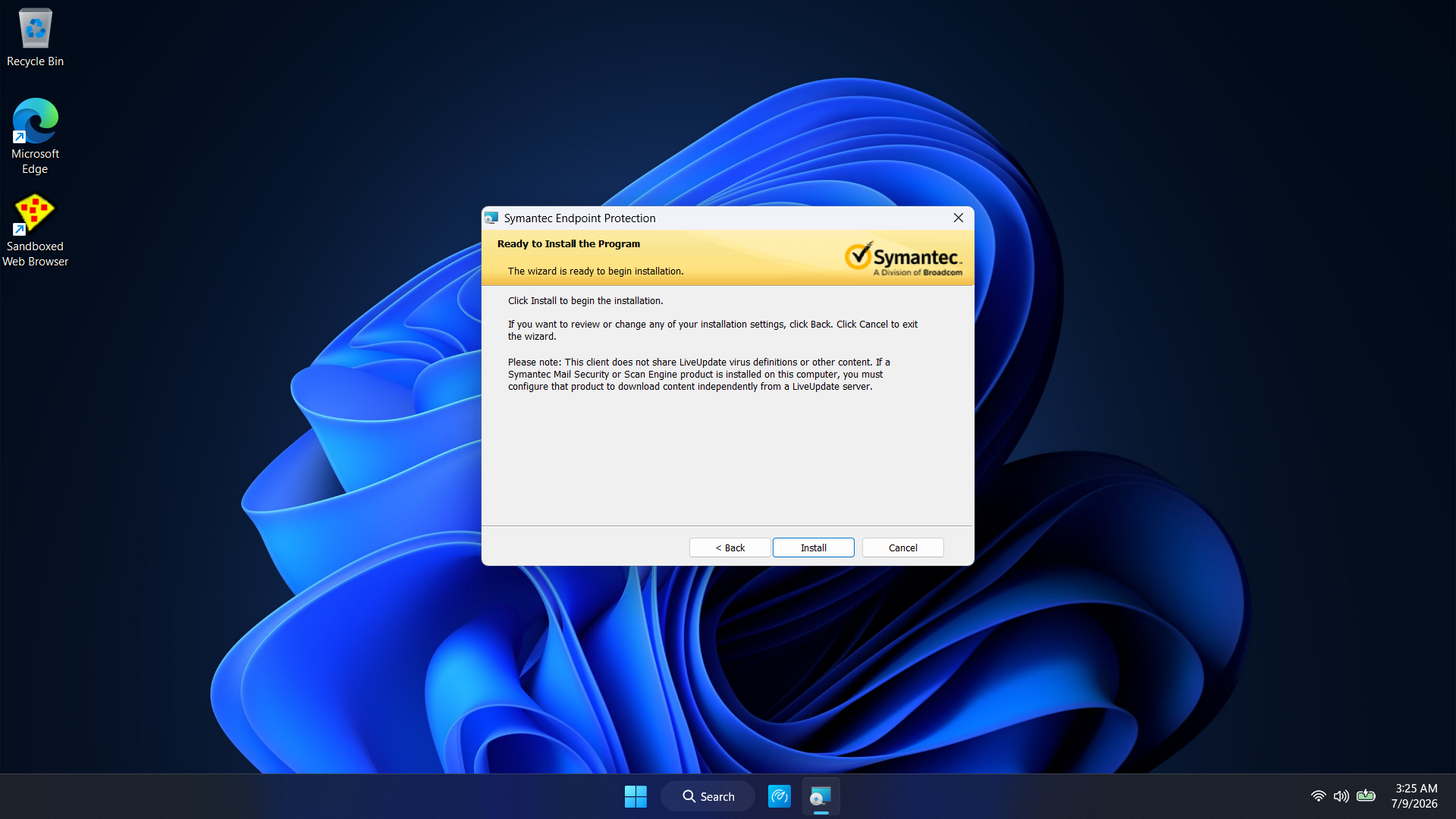The width and height of the screenshot is (1456, 819).
Task: Close the Symantec Endpoint Protection dialog
Action: [959, 218]
